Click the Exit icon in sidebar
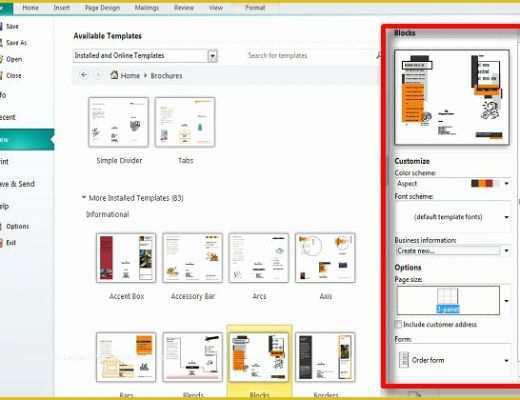The height and width of the screenshot is (400, 520). [1, 243]
